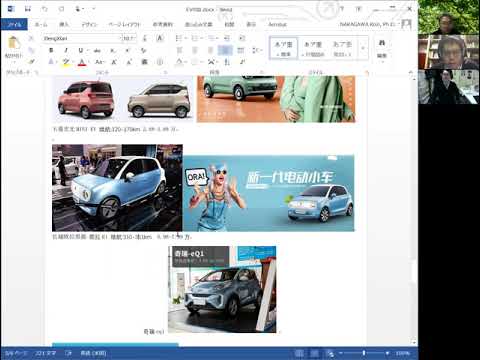
Task: Open line spacing options
Action: (x=257, y=50)
